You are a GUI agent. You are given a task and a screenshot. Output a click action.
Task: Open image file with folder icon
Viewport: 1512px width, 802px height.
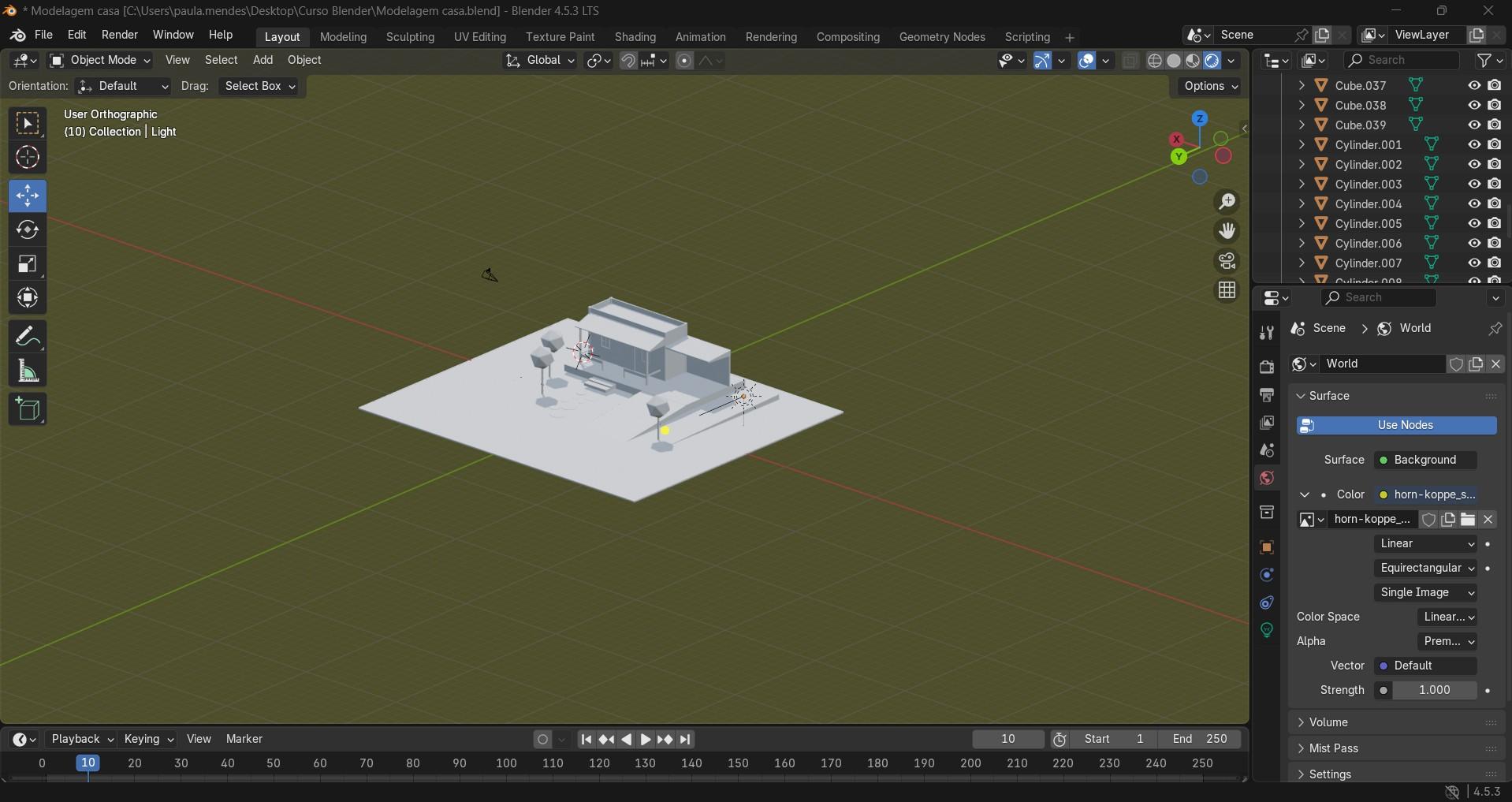point(1468,519)
